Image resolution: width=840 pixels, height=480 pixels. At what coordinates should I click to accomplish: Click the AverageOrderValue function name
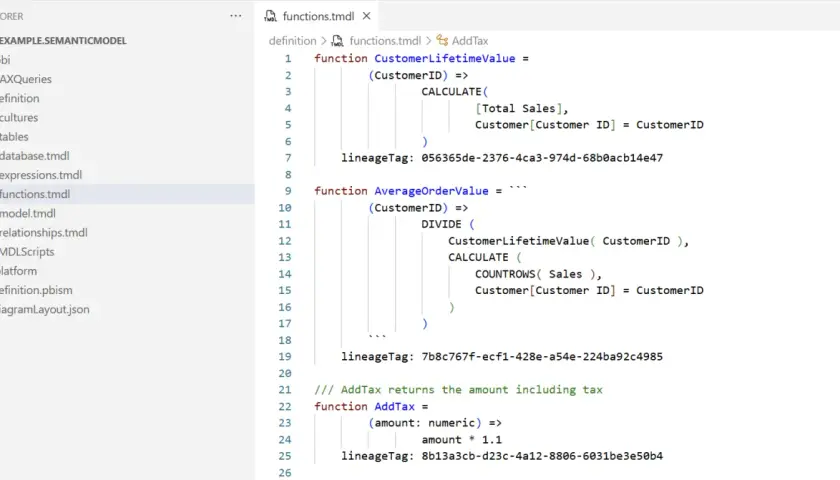pos(431,191)
